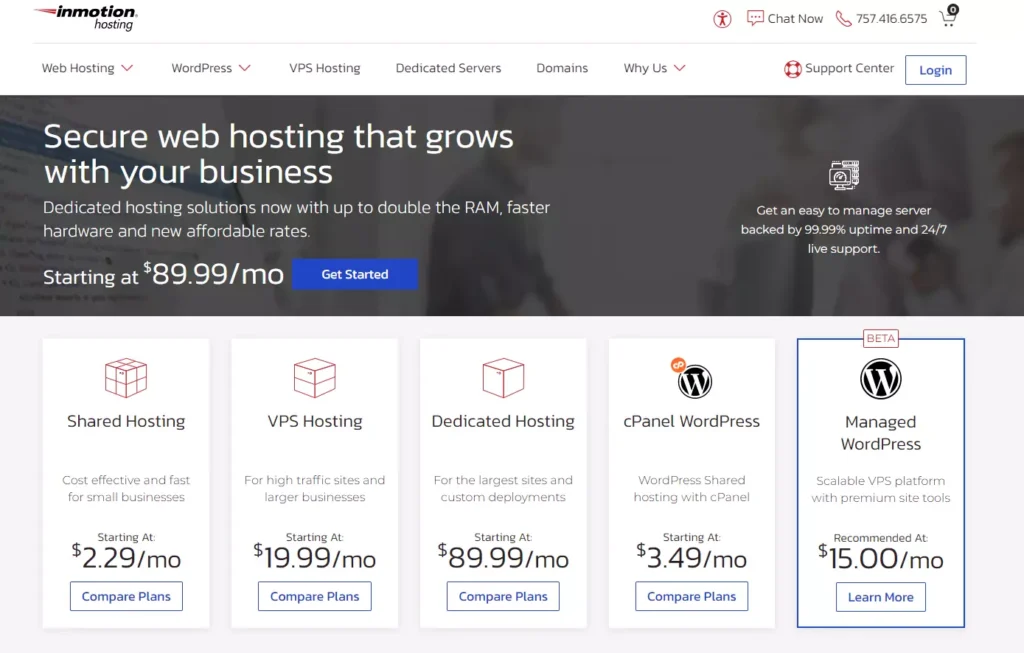This screenshot has height=653, width=1024.
Task: Click the $19.99/mo price
Action: [315, 558]
